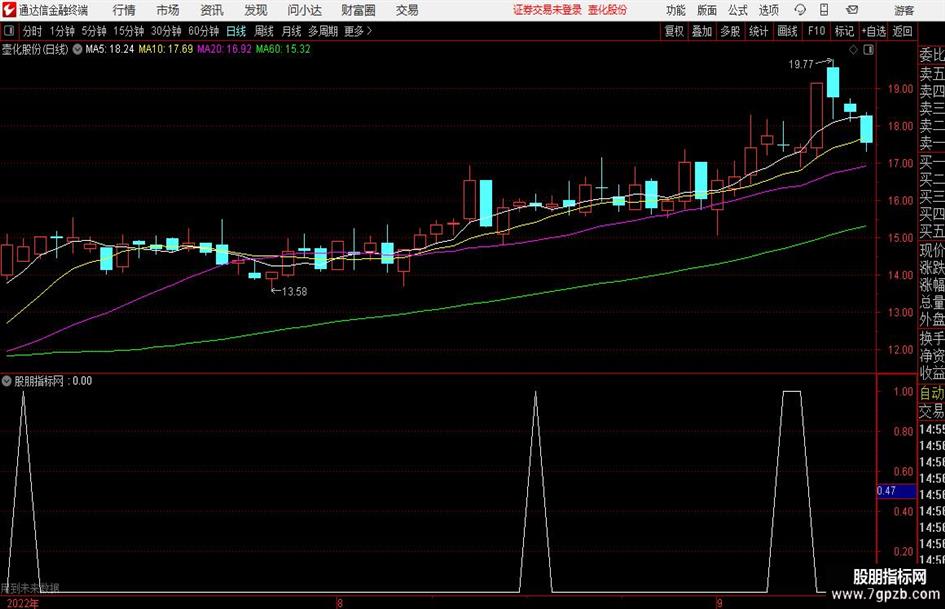This screenshot has width=945, height=609.
Task: Expand the 股朋指标网 sub-indicator dropdown arrow
Action: coord(7,381)
